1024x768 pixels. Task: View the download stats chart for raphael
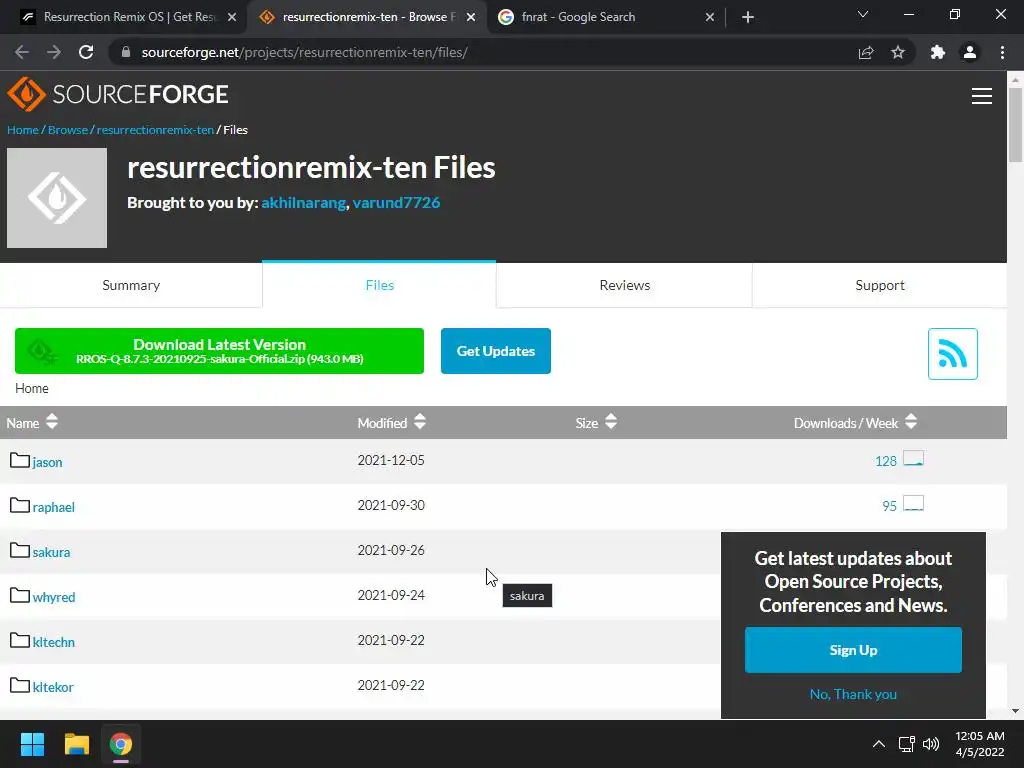tap(913, 504)
